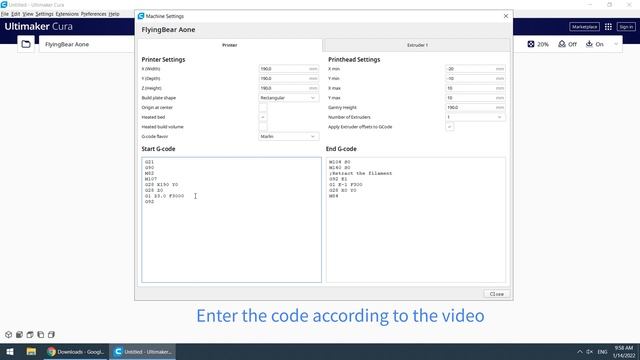640x360 pixels.
Task: Click the adhesion On icon
Action: click(x=589, y=44)
